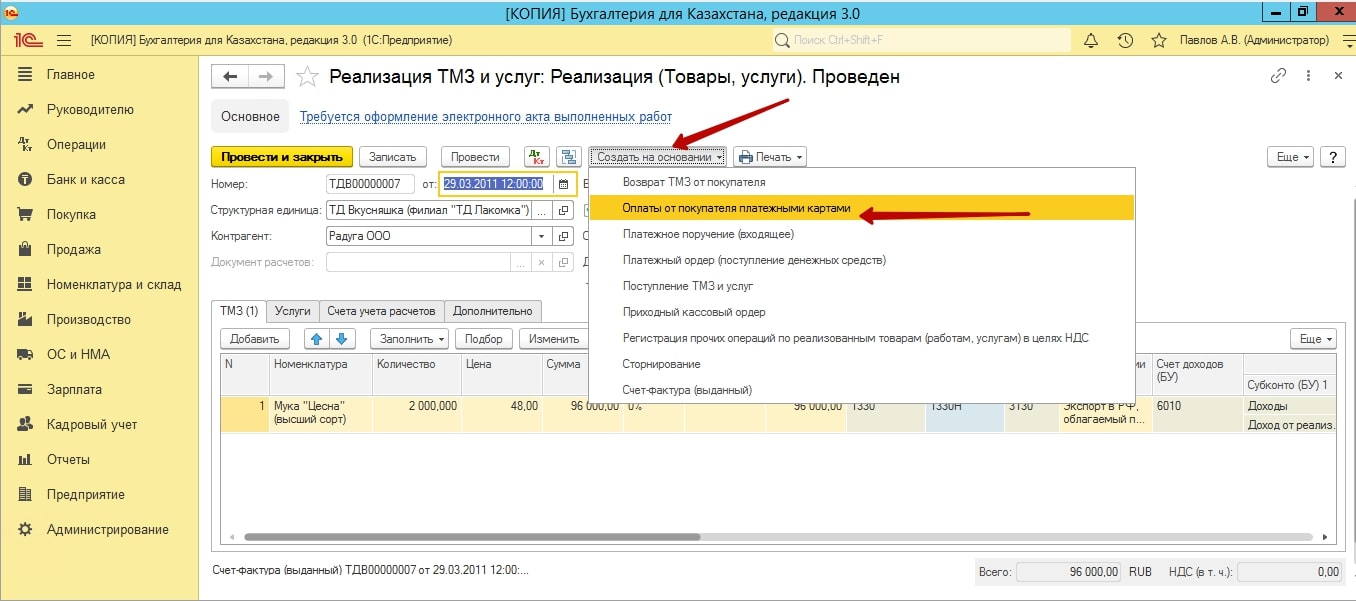Expand the Контрагент dropdown arrow

pos(542,236)
